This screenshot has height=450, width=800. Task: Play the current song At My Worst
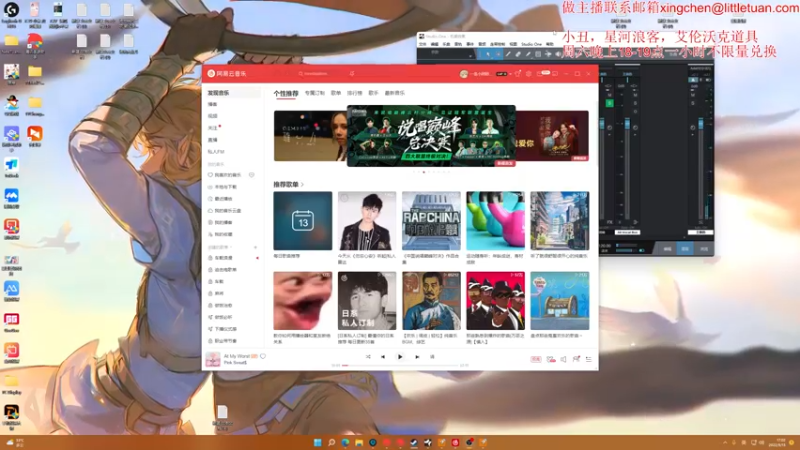(x=400, y=357)
